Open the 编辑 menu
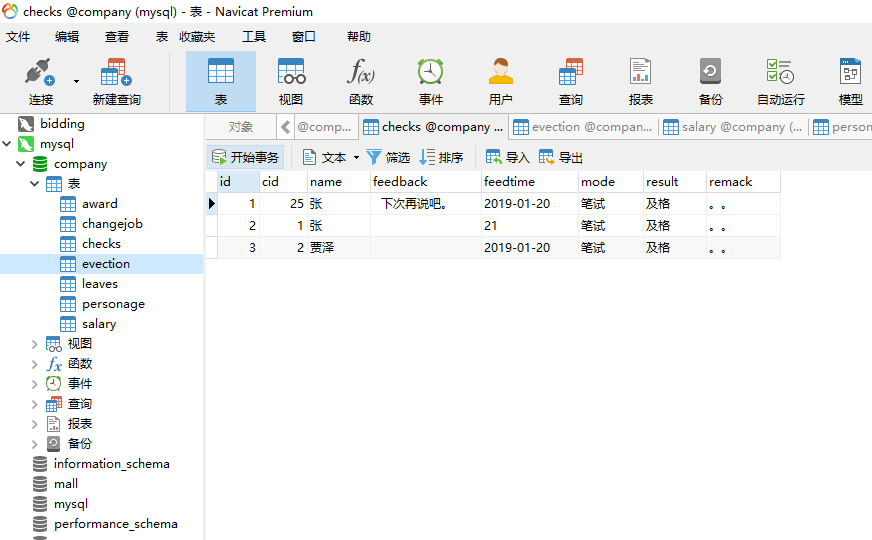Viewport: 872px width, 540px height. [67, 37]
